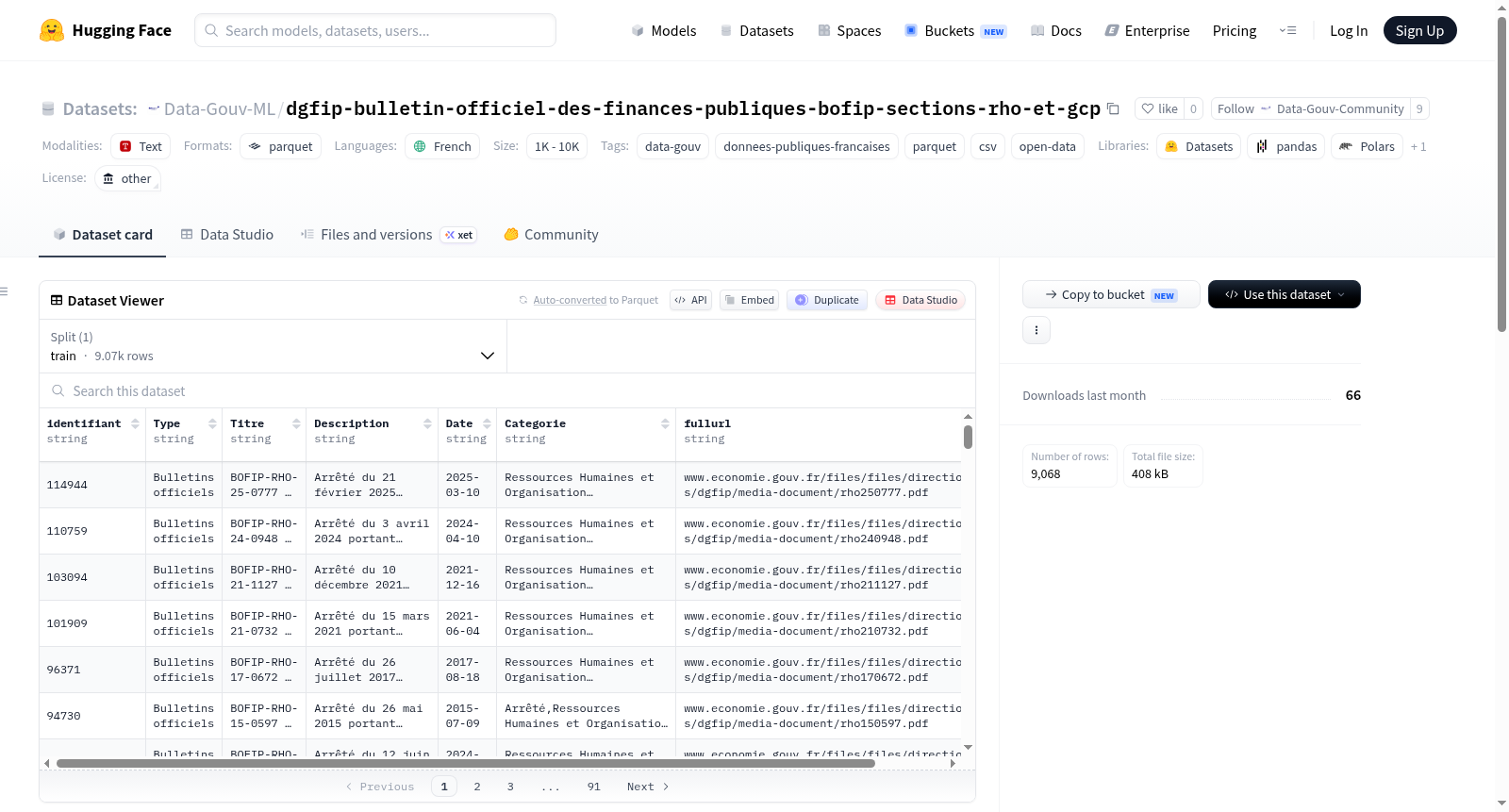Sort by the Type column

click(213, 423)
